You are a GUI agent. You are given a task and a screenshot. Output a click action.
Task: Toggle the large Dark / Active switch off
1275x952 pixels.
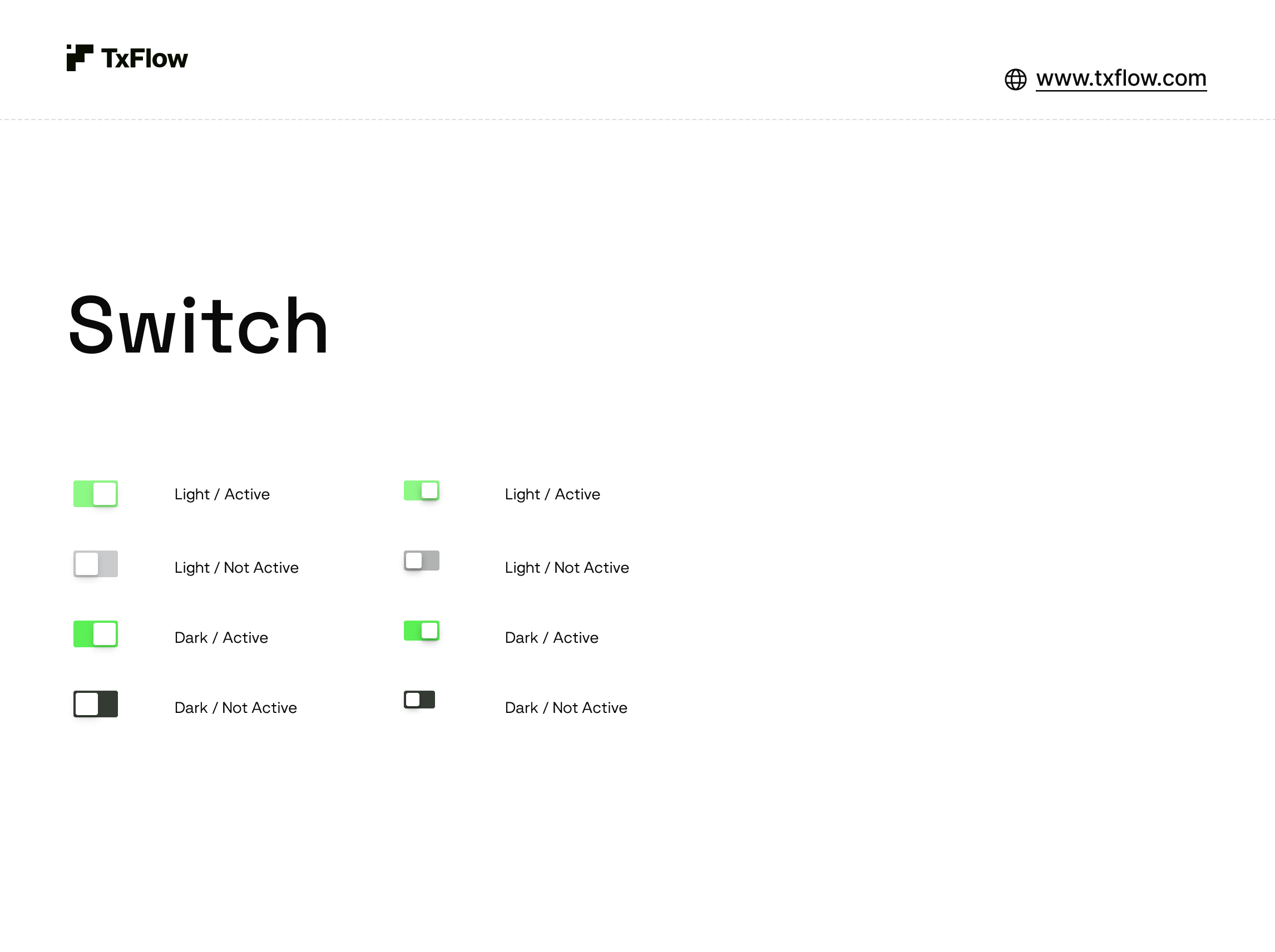[95, 634]
